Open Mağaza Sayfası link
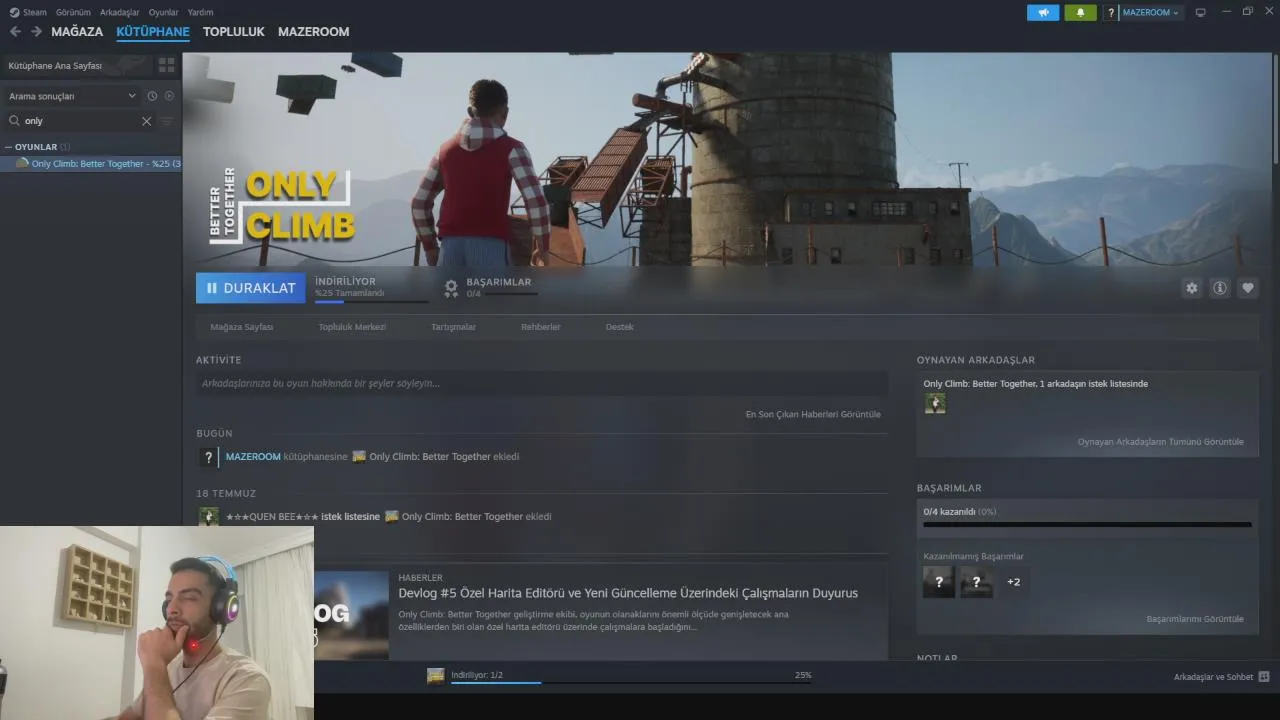Image resolution: width=1280 pixels, height=720 pixels. 242,327
